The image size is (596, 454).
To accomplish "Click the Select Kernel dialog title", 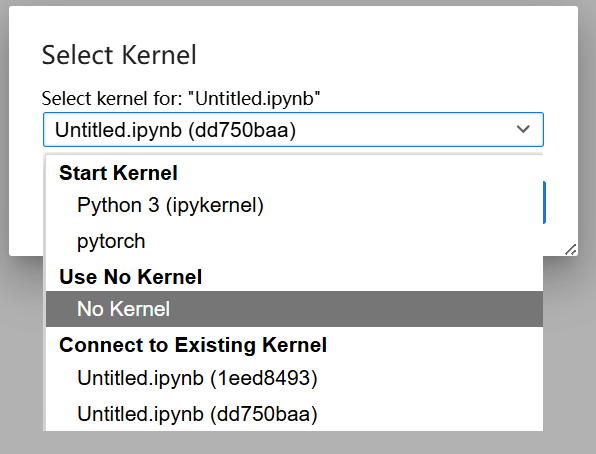I will click(x=119, y=55).
